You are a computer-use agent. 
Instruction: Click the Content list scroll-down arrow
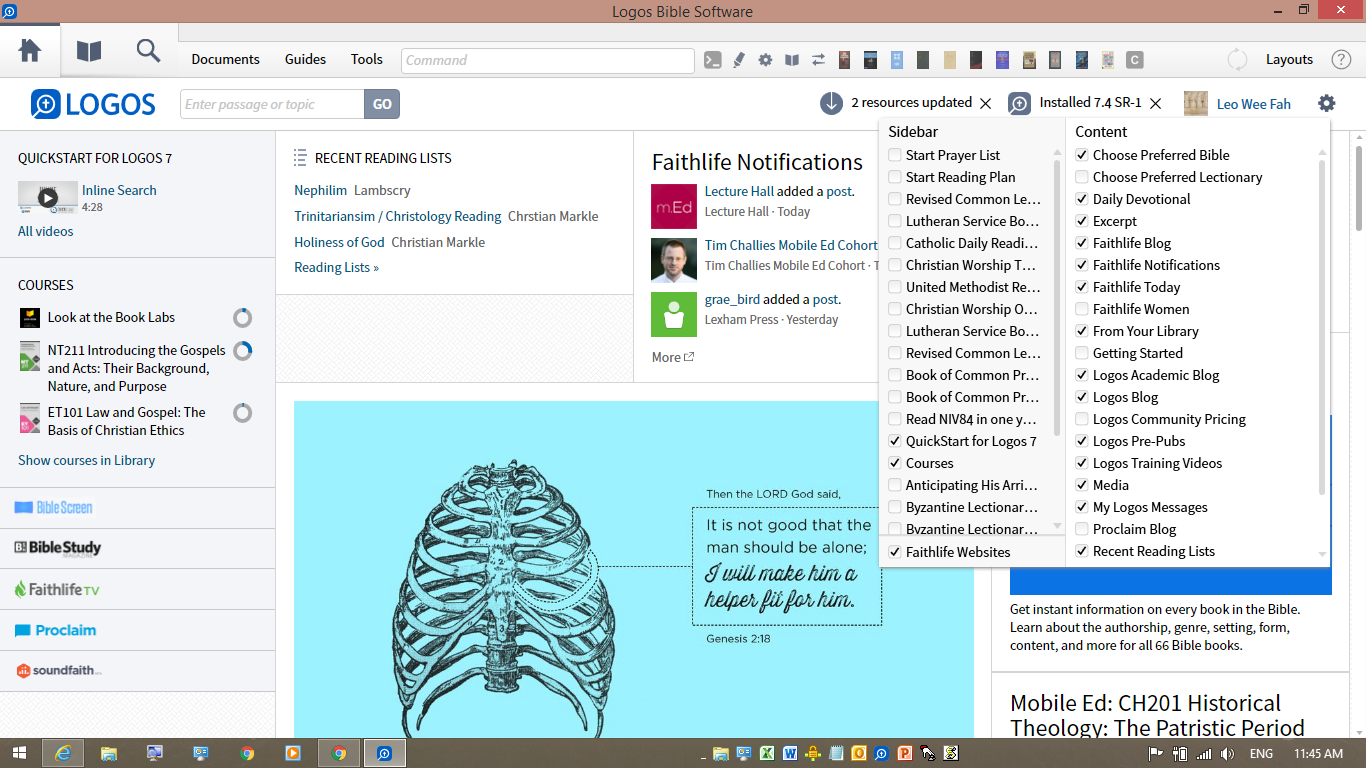tap(1323, 554)
